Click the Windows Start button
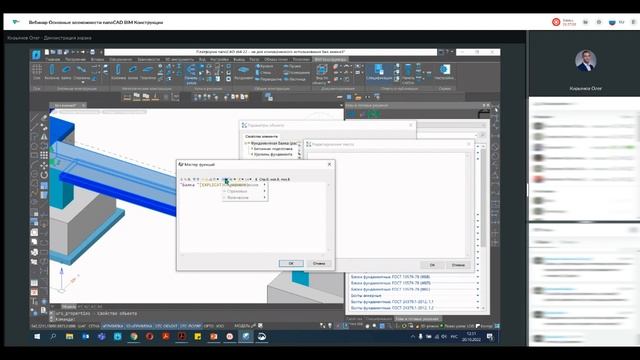640x360 pixels. pos(37,337)
